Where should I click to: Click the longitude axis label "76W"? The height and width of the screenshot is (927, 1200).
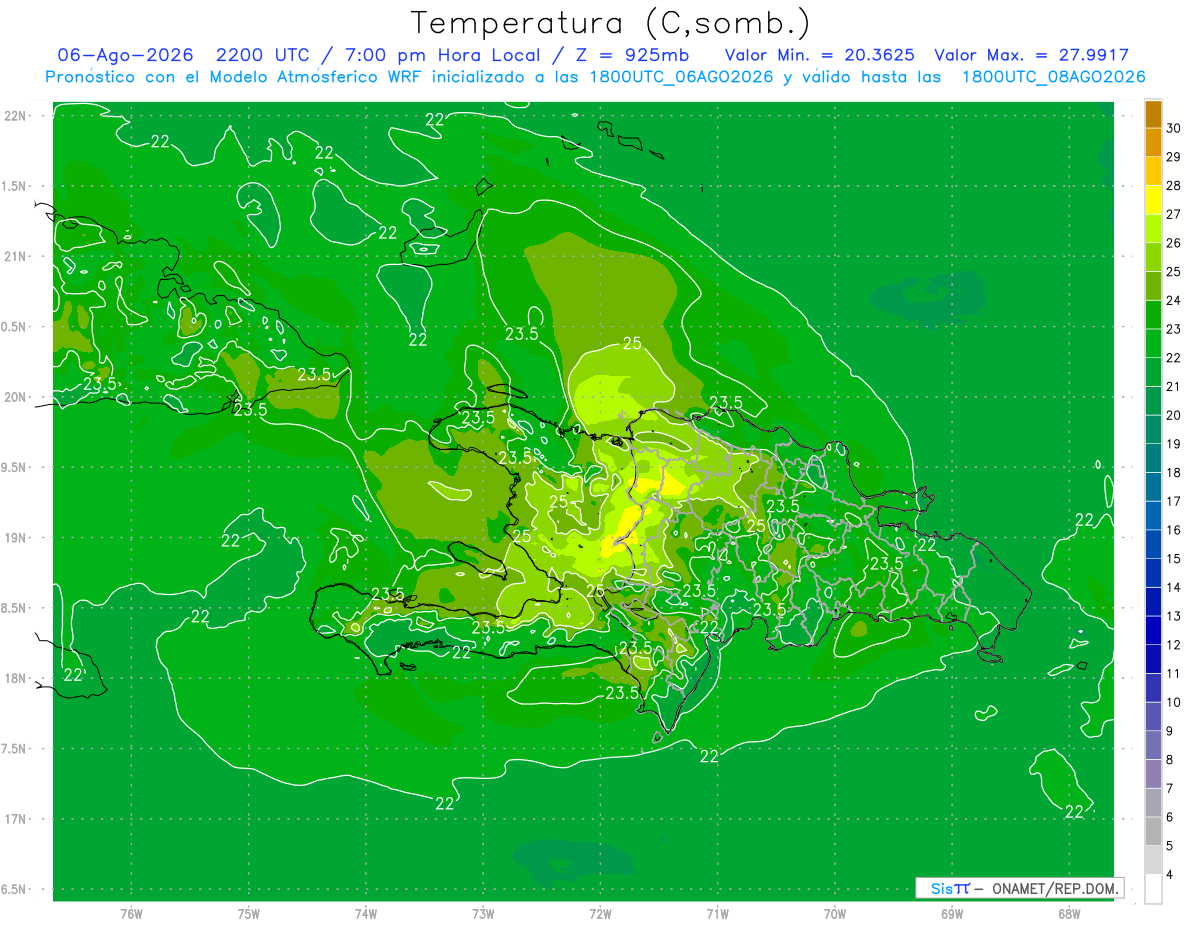[131, 915]
